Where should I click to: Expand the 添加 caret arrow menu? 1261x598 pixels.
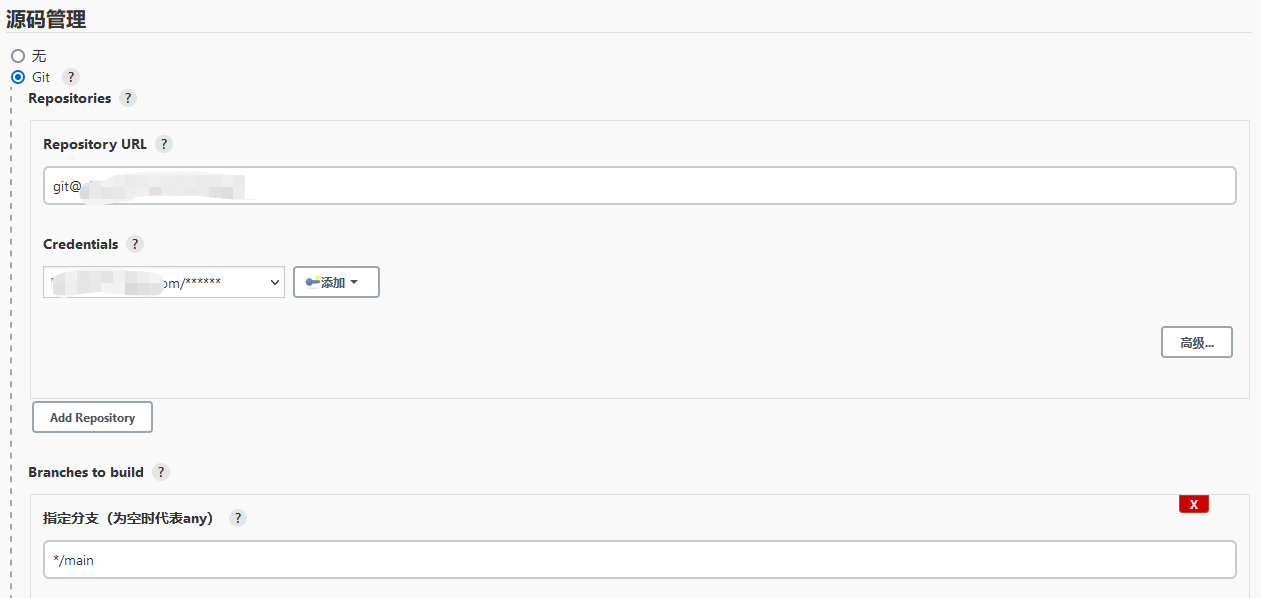[354, 283]
